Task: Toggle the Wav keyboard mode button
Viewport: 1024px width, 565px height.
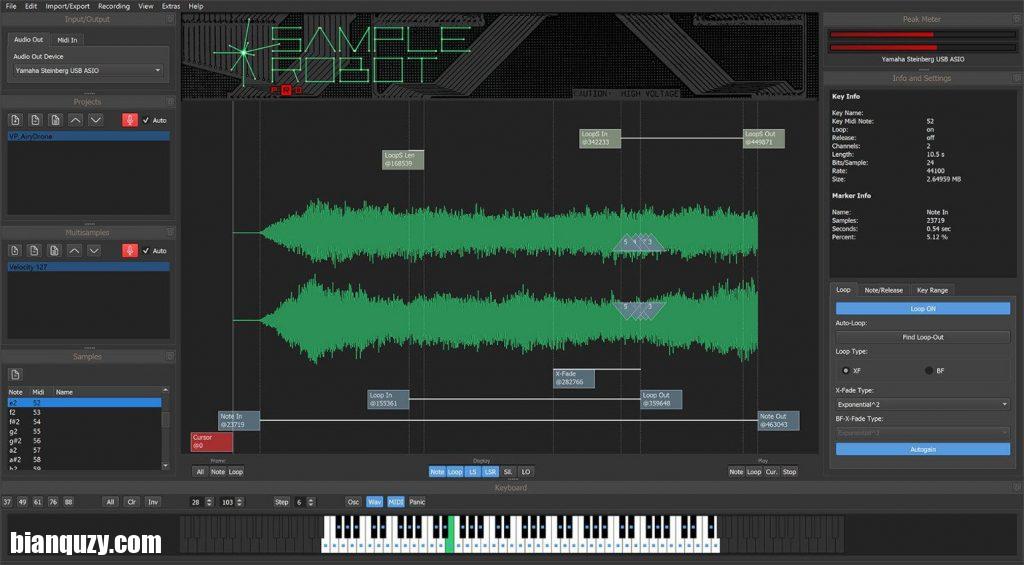Action: (374, 502)
